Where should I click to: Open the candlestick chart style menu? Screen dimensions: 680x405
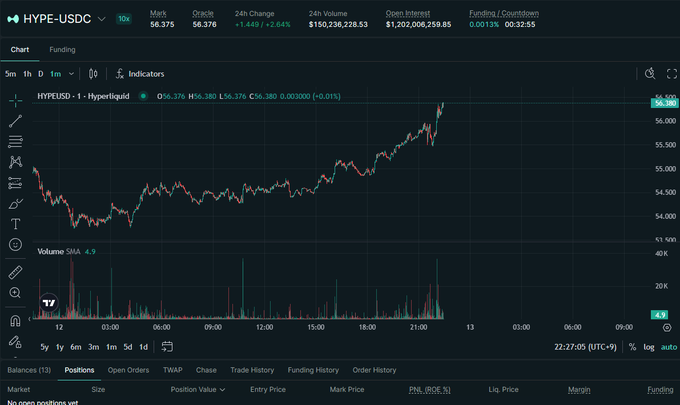(x=93, y=74)
